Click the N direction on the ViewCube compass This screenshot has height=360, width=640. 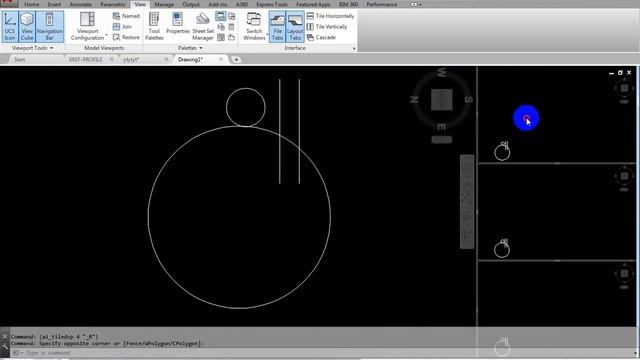pyautogui.click(x=414, y=99)
